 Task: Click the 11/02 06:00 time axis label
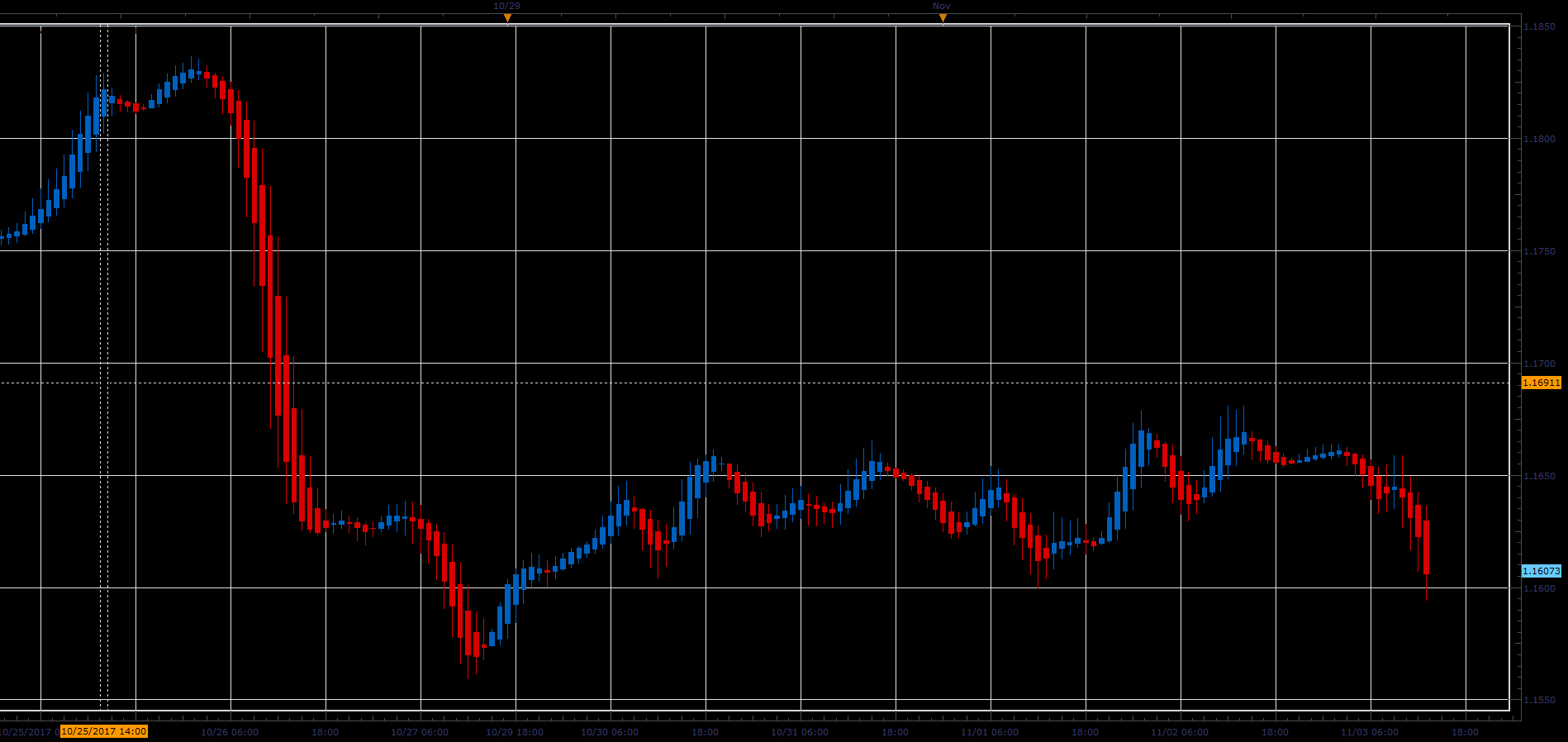pos(1180,732)
